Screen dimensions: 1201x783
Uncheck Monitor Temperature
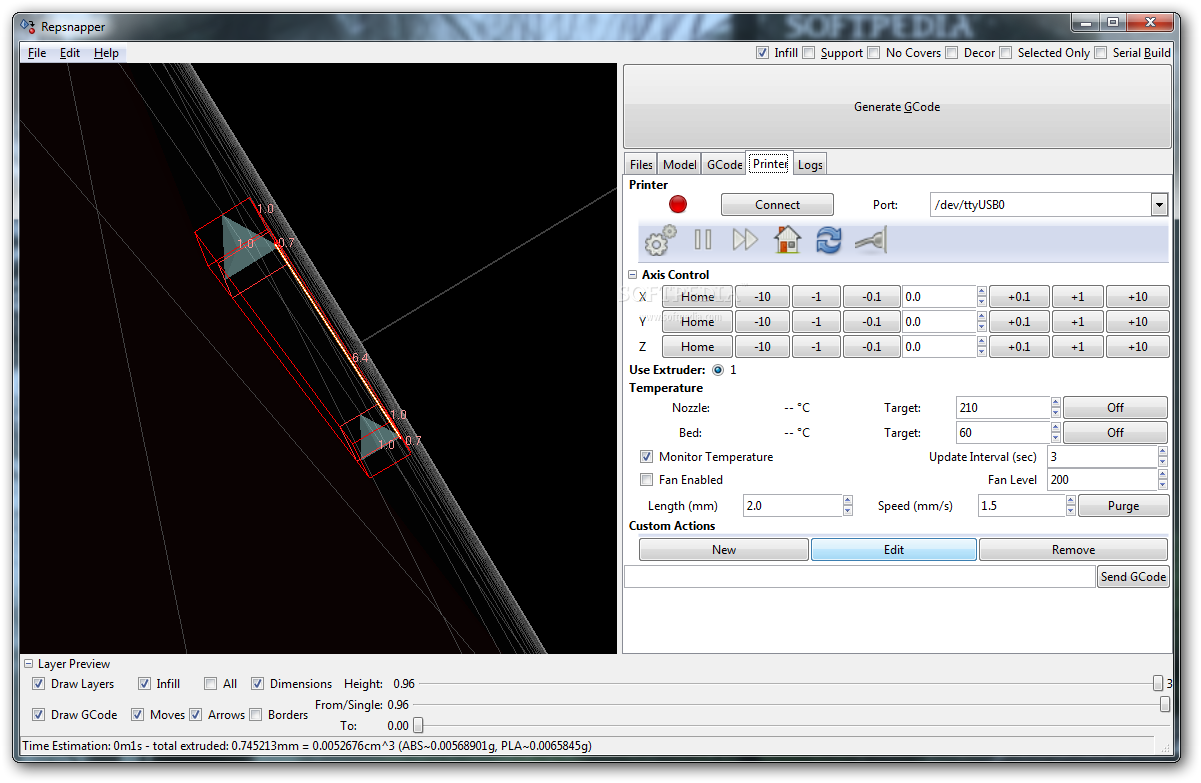coord(646,456)
